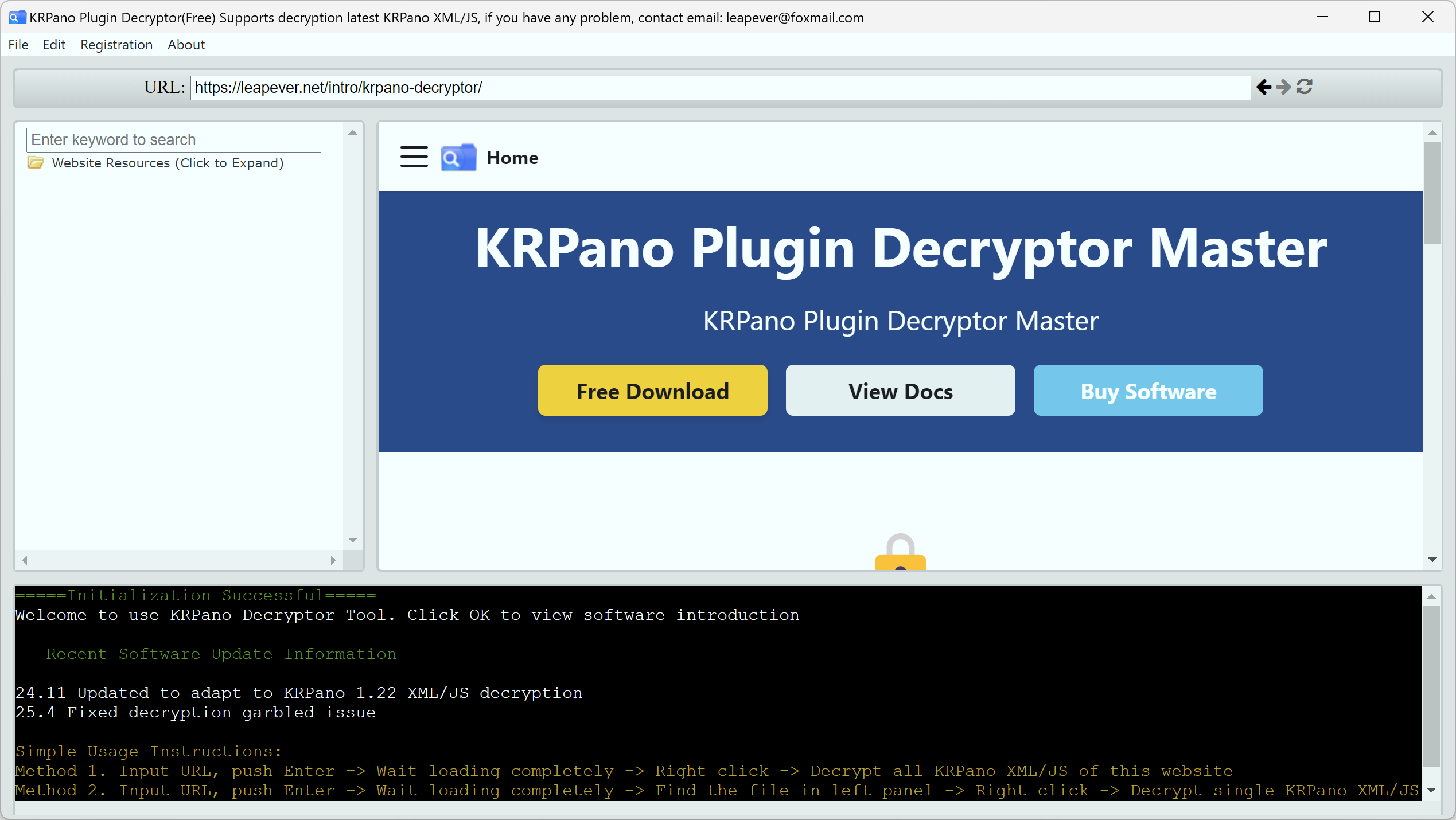Click the Website Resources folder icon
Viewport: 1456px width, 820px height.
click(x=36, y=163)
